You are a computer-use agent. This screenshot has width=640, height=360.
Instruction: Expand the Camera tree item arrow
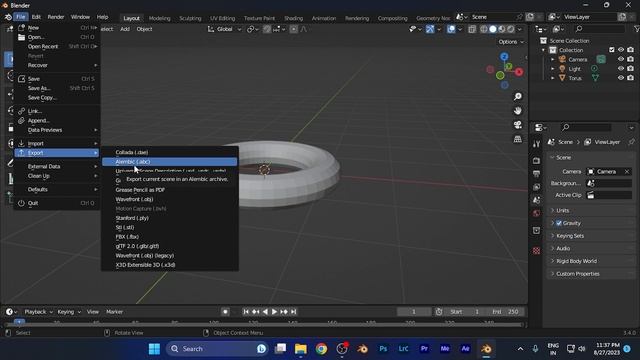[x=553, y=59]
